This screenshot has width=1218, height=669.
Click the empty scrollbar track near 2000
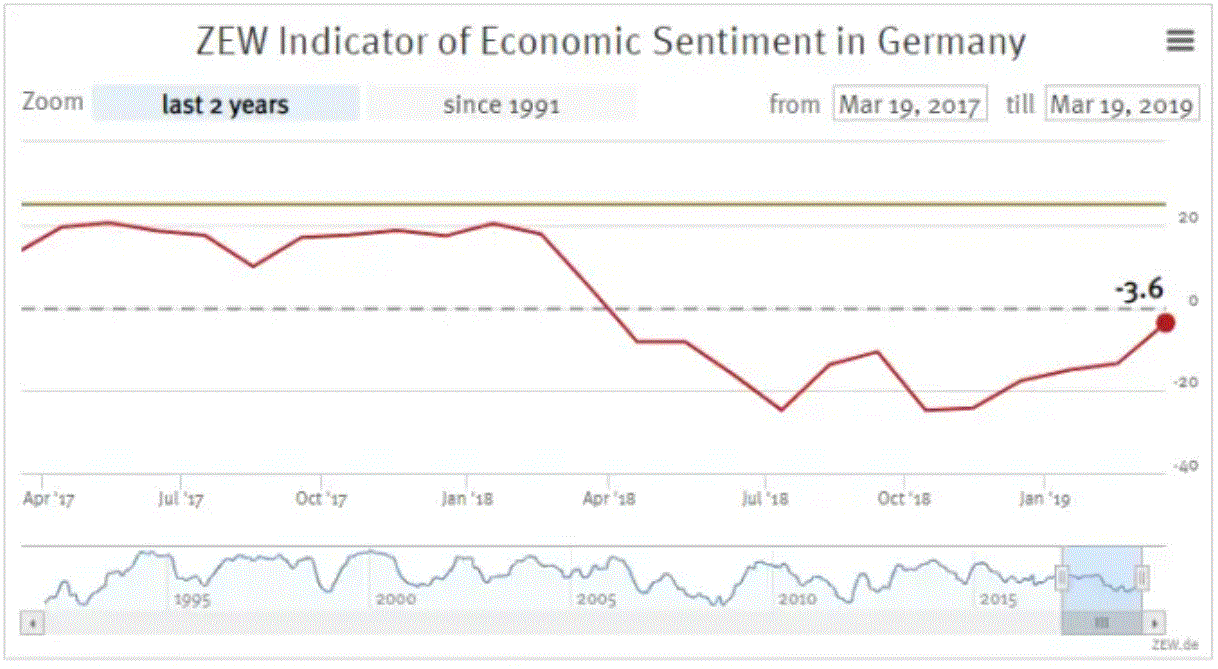pyautogui.click(x=395, y=622)
